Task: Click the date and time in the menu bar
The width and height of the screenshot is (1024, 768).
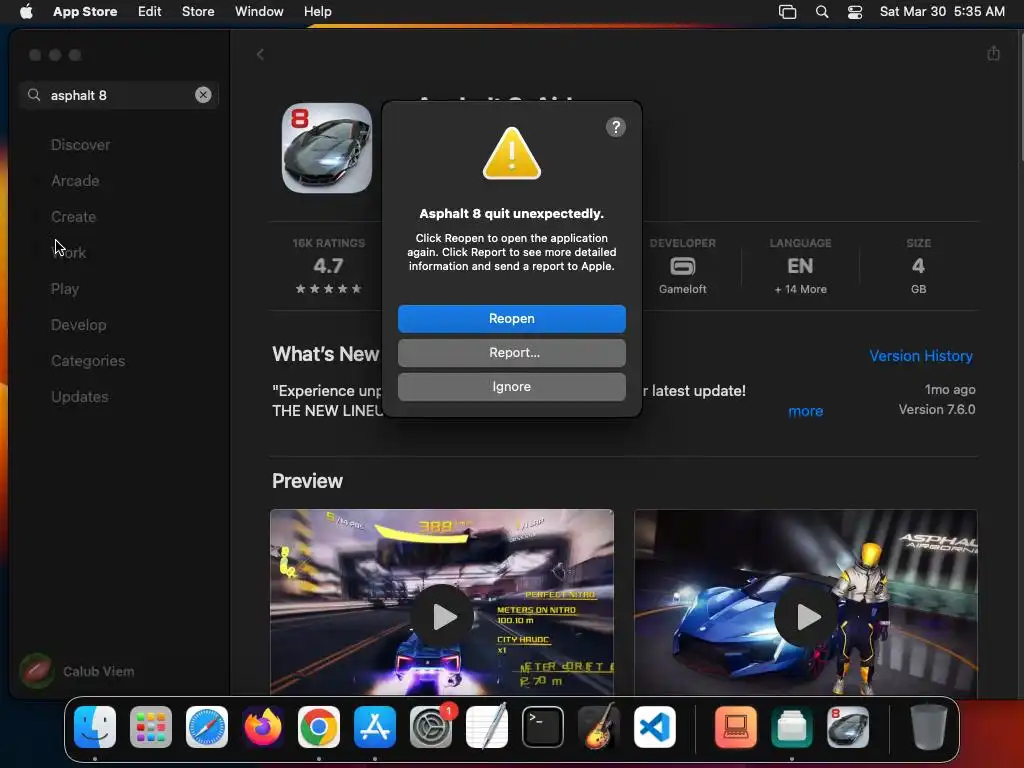Action: pos(942,12)
